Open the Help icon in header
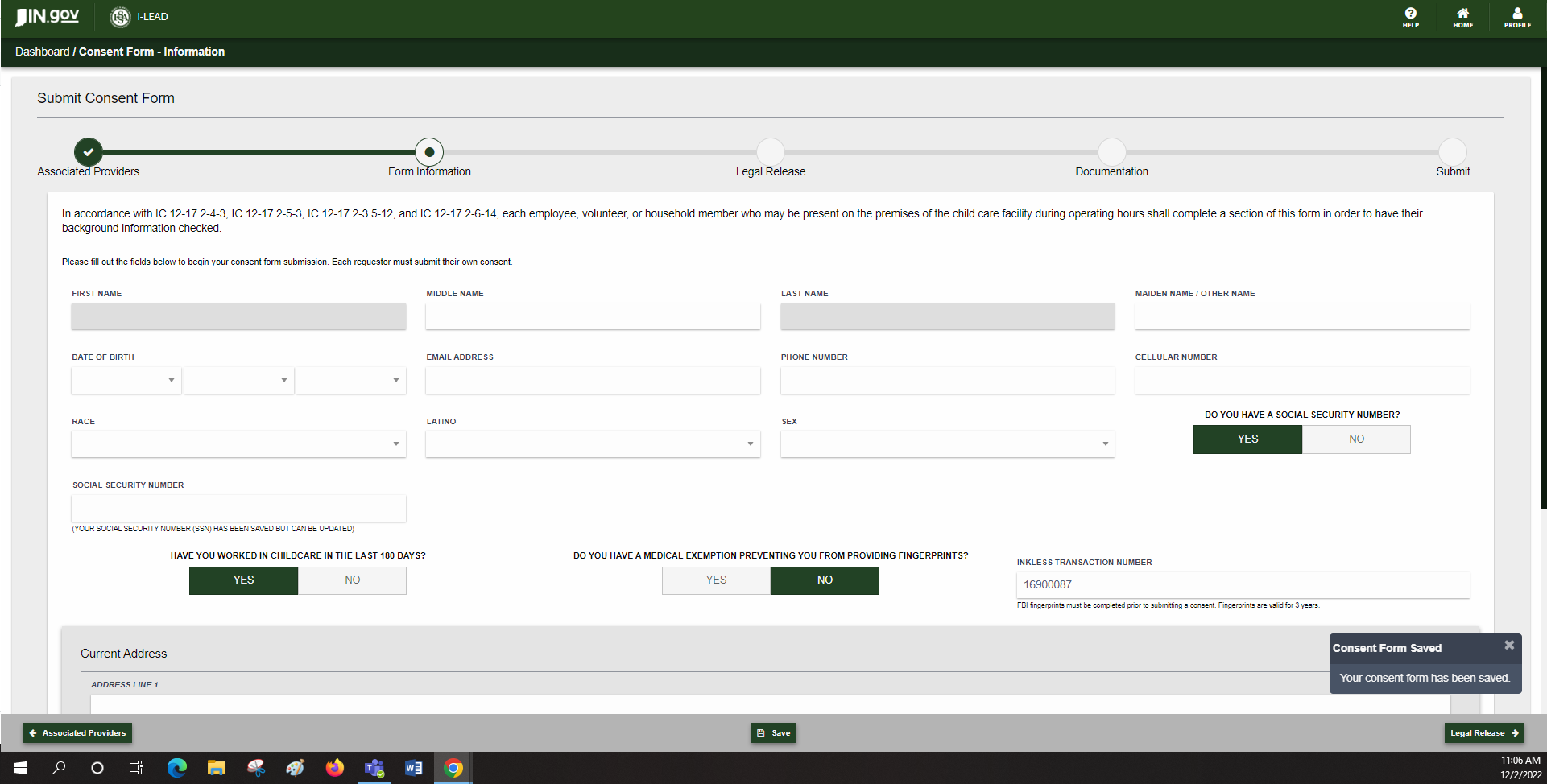The height and width of the screenshot is (784, 1547). (1410, 17)
